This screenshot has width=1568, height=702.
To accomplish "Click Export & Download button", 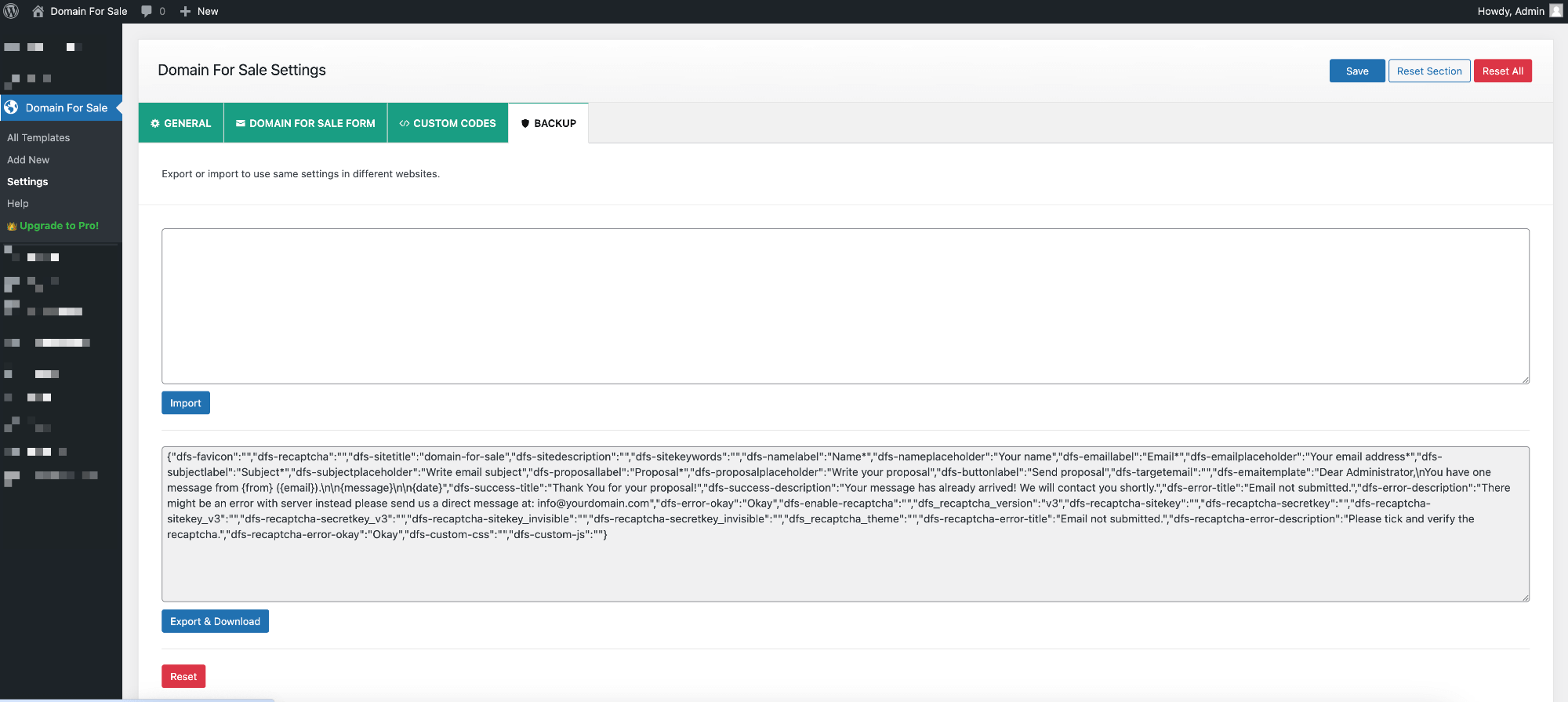I will click(x=215, y=621).
